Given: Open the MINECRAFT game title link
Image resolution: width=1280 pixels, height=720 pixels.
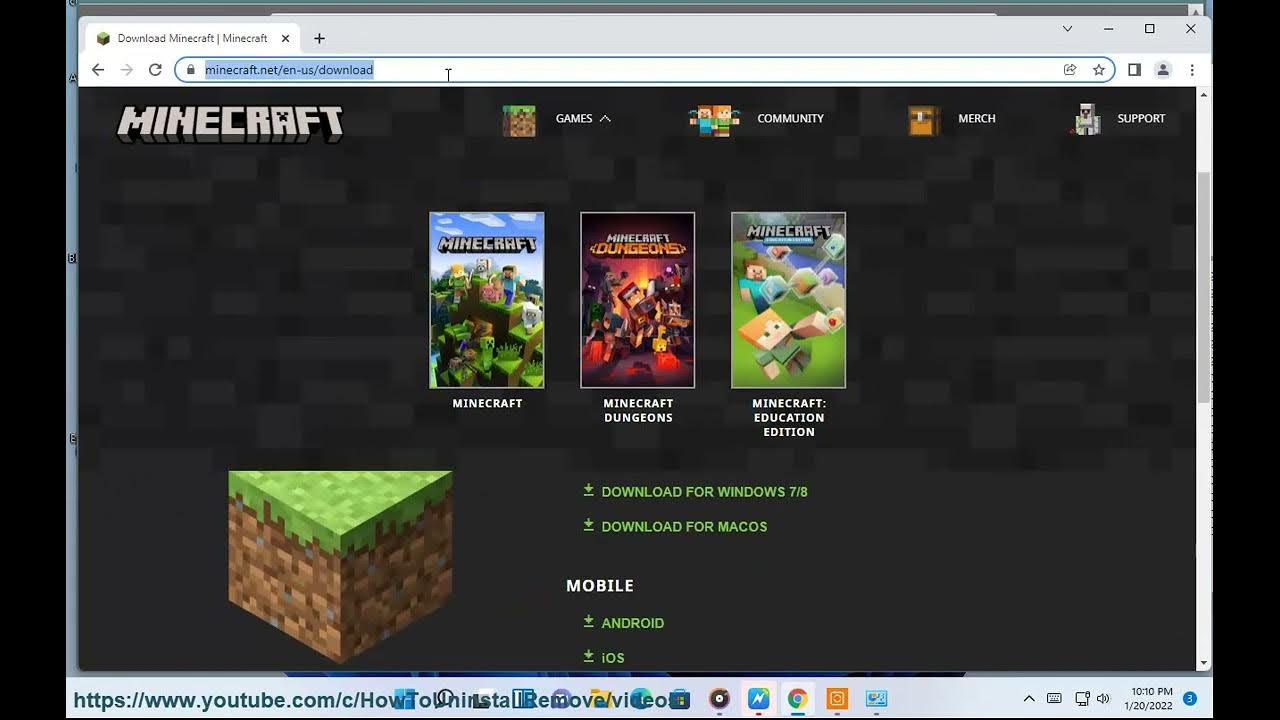Looking at the screenshot, I should coord(487,403).
